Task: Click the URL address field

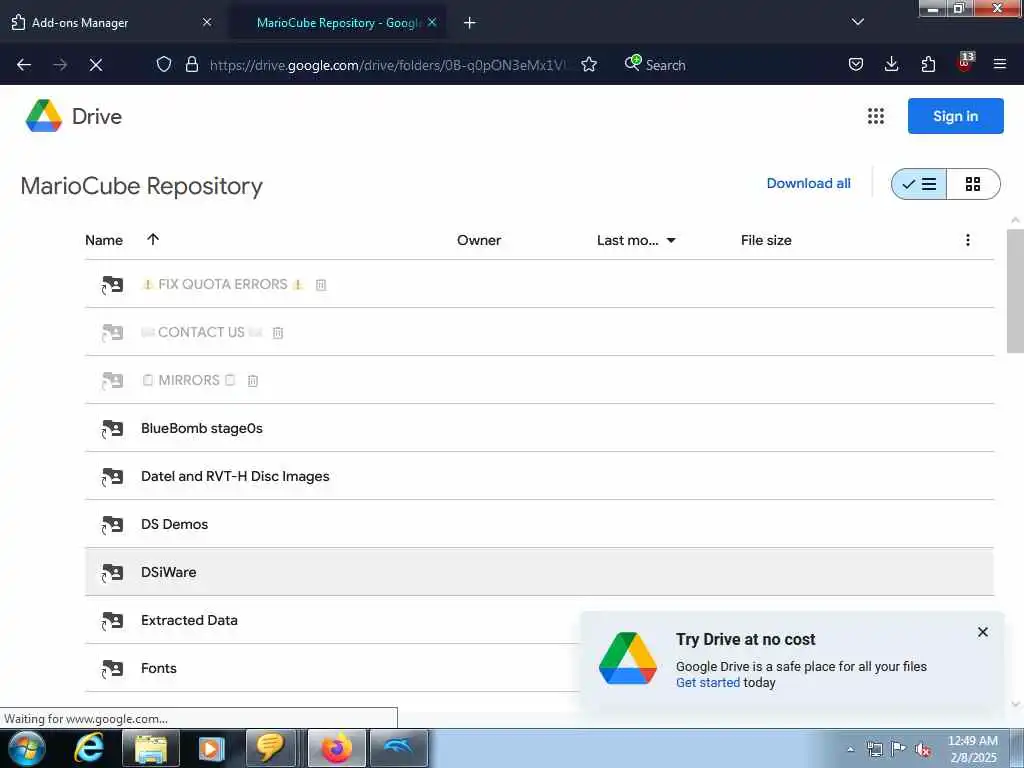Action: 392,65
